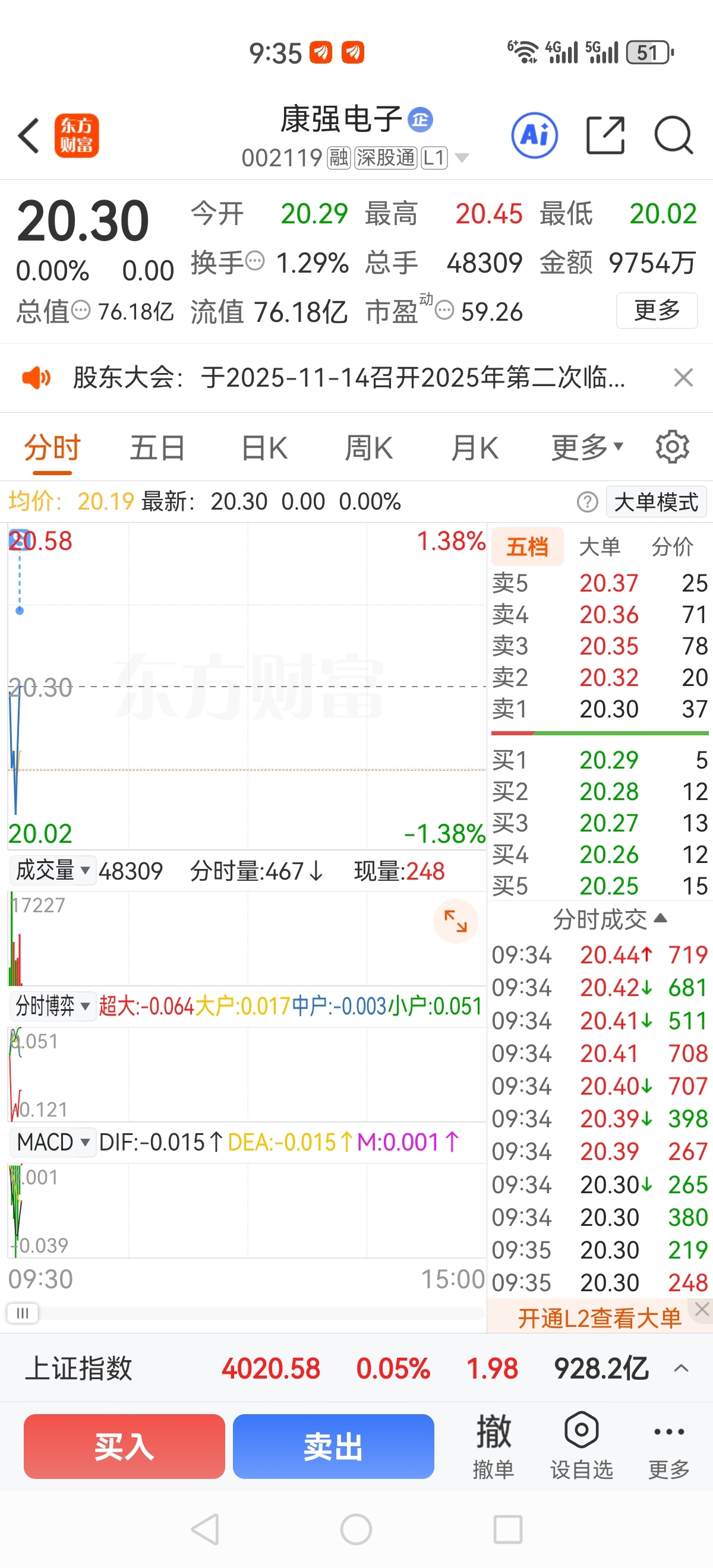
Task: Tap the share export icon
Action: coord(605,135)
